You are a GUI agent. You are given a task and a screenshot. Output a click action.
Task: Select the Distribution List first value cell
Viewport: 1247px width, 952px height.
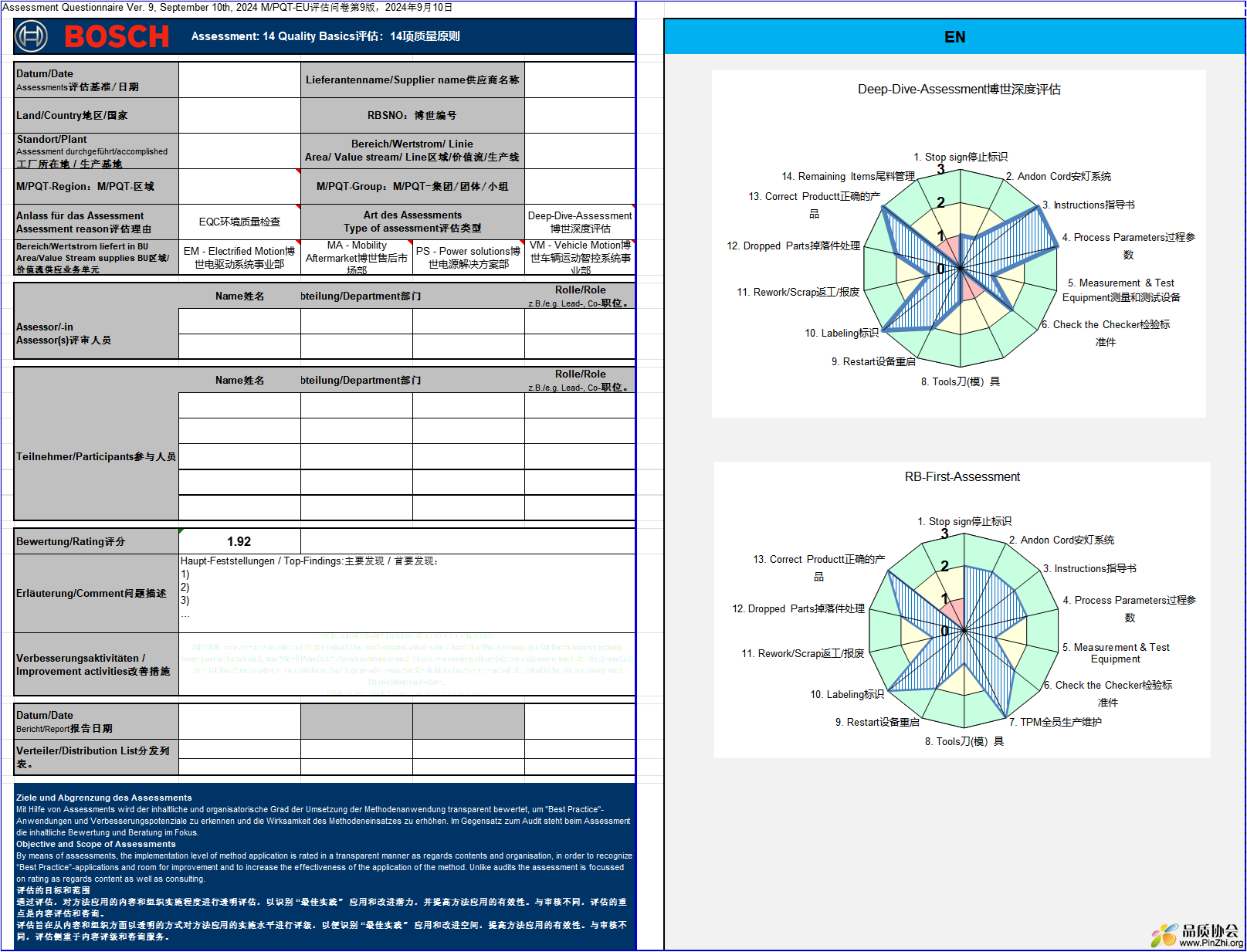click(x=239, y=749)
